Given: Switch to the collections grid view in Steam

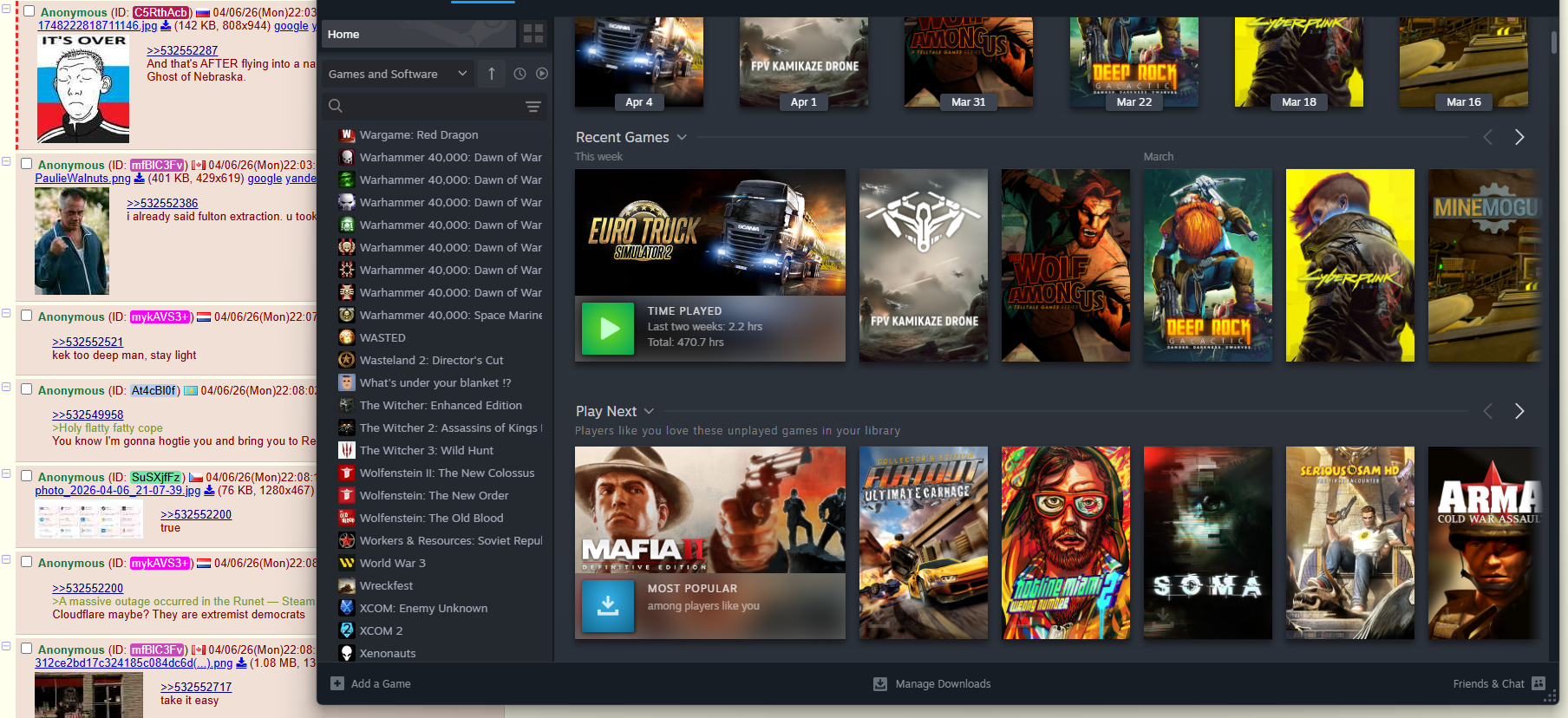Looking at the screenshot, I should coord(533,34).
